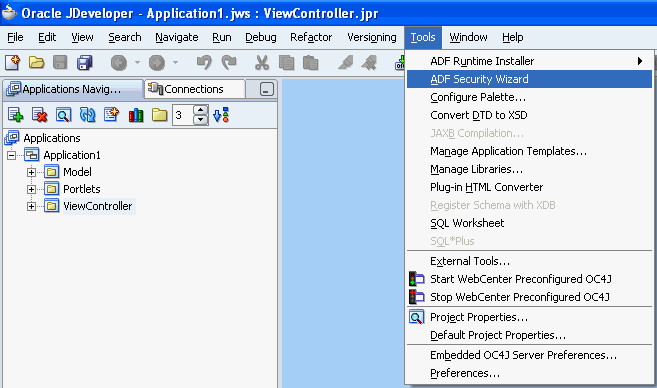Choose Convert DTD to XSD entry
Viewport: 657px width, 388px height.
[x=529, y=115]
